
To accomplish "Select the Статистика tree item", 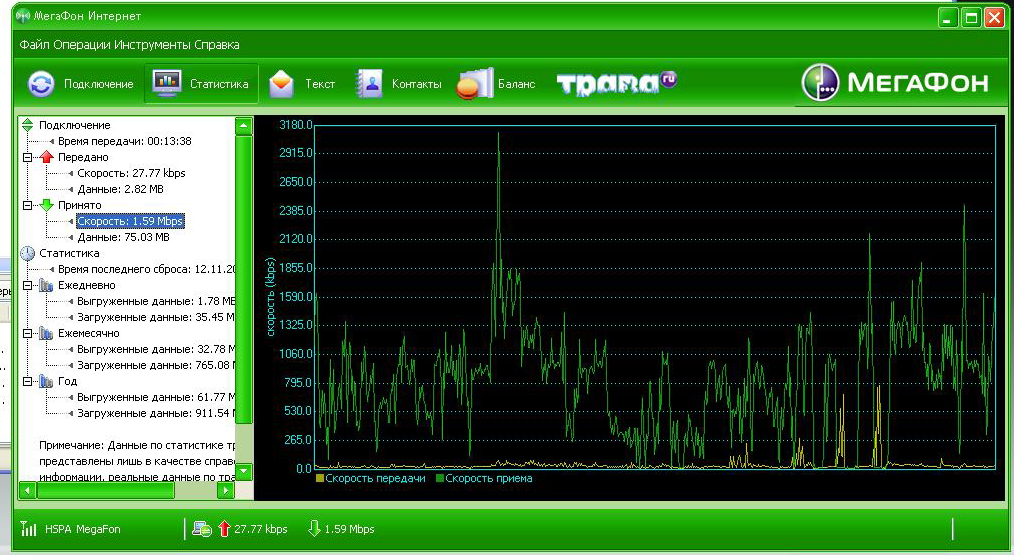I will tap(69, 253).
